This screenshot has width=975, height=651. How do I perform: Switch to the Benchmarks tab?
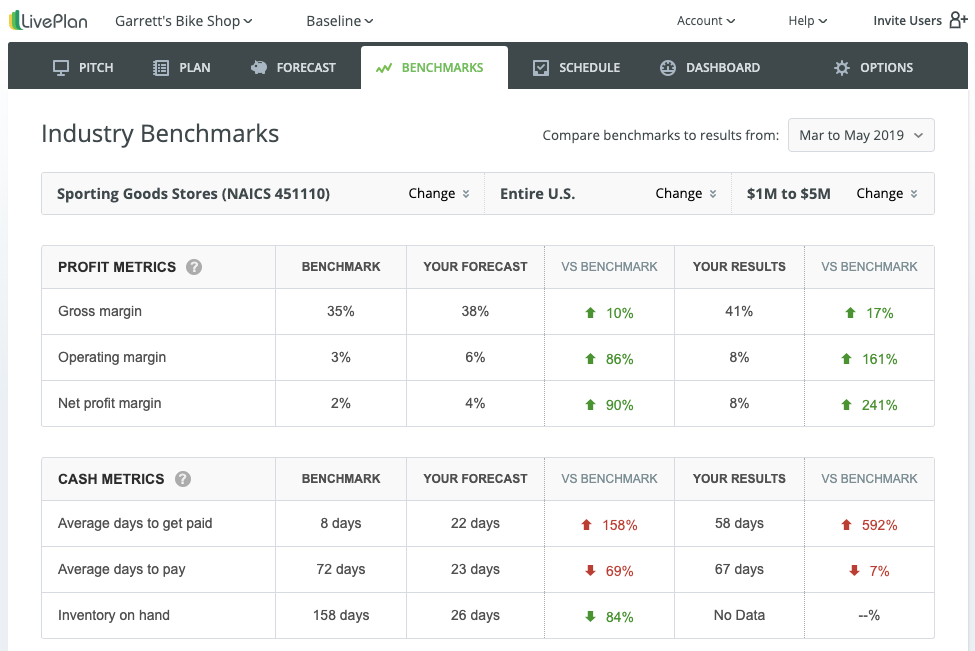pyautogui.click(x=434, y=67)
